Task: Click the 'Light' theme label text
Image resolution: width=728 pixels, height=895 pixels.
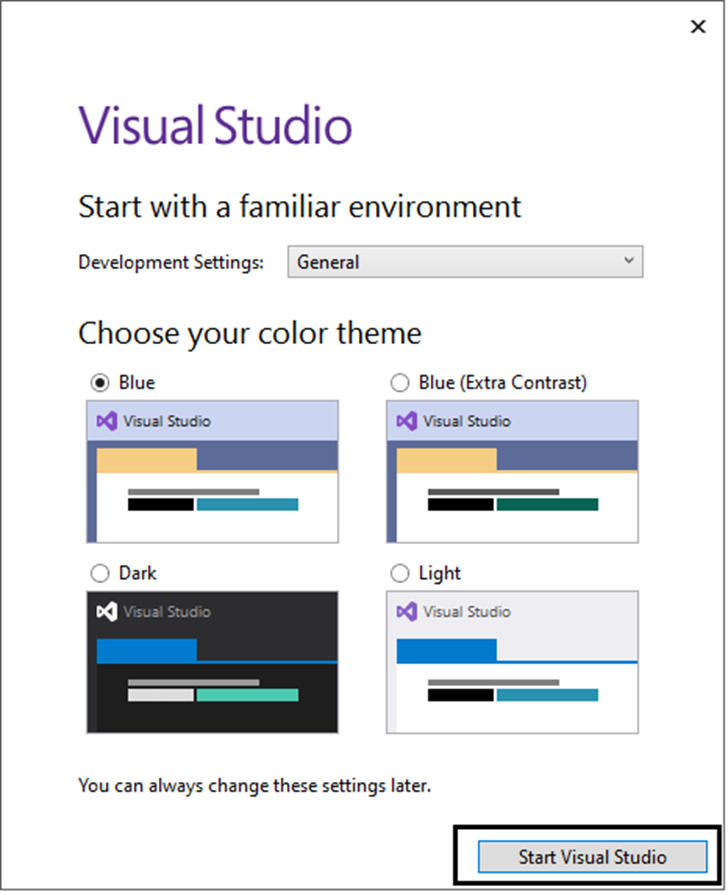Action: [x=440, y=574]
